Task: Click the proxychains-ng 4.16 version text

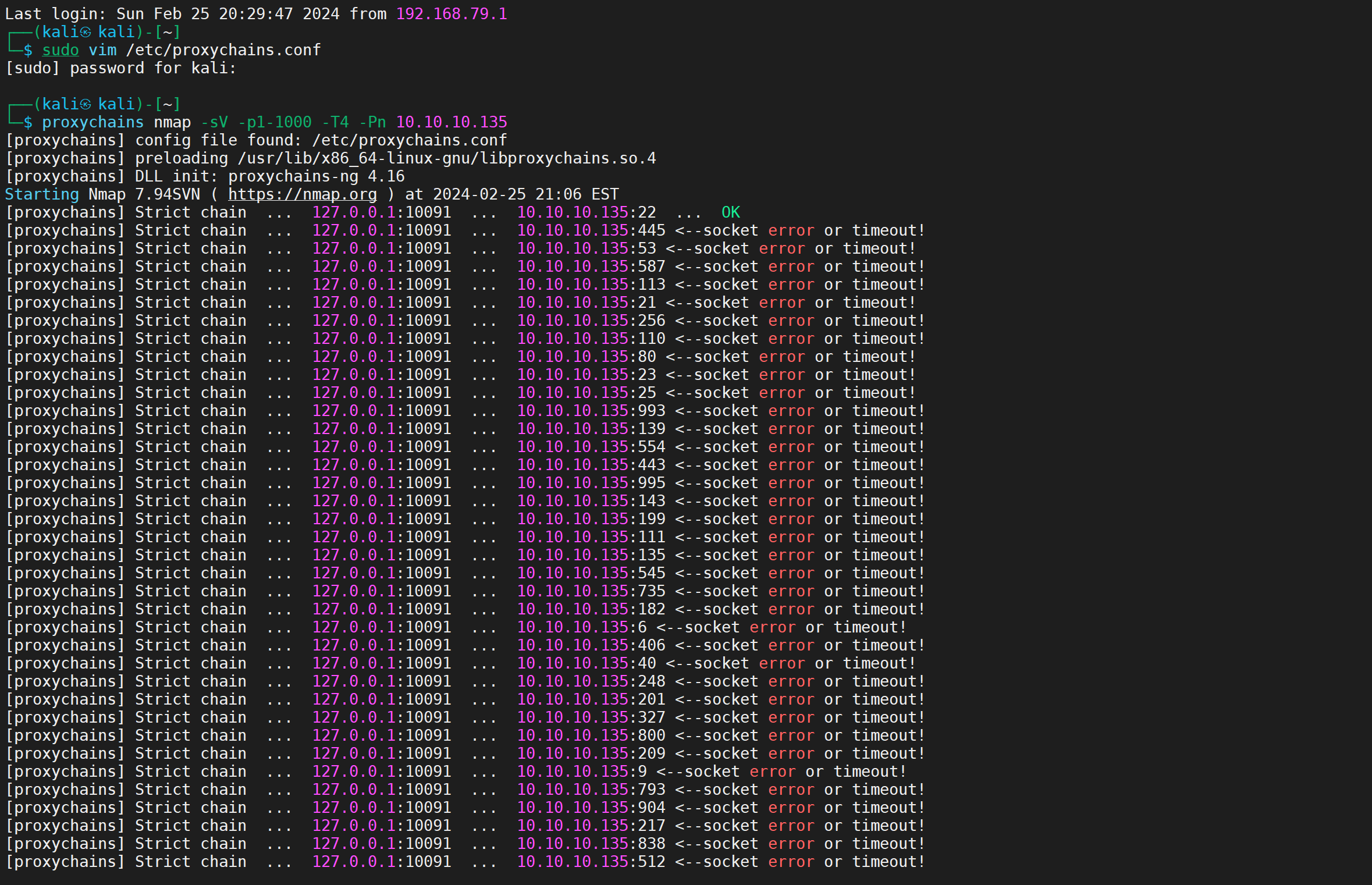Action: pyautogui.click(x=316, y=176)
